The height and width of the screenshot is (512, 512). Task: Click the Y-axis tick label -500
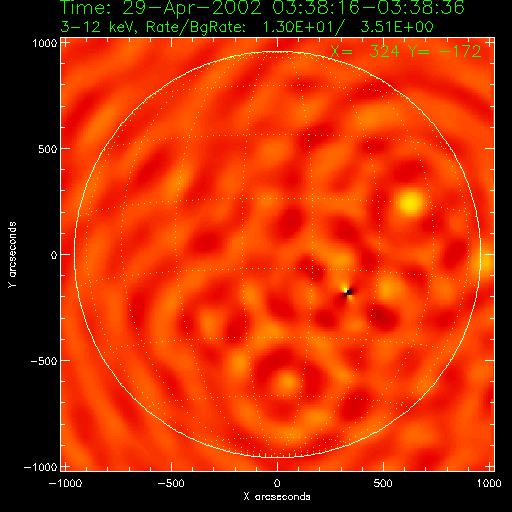44,361
